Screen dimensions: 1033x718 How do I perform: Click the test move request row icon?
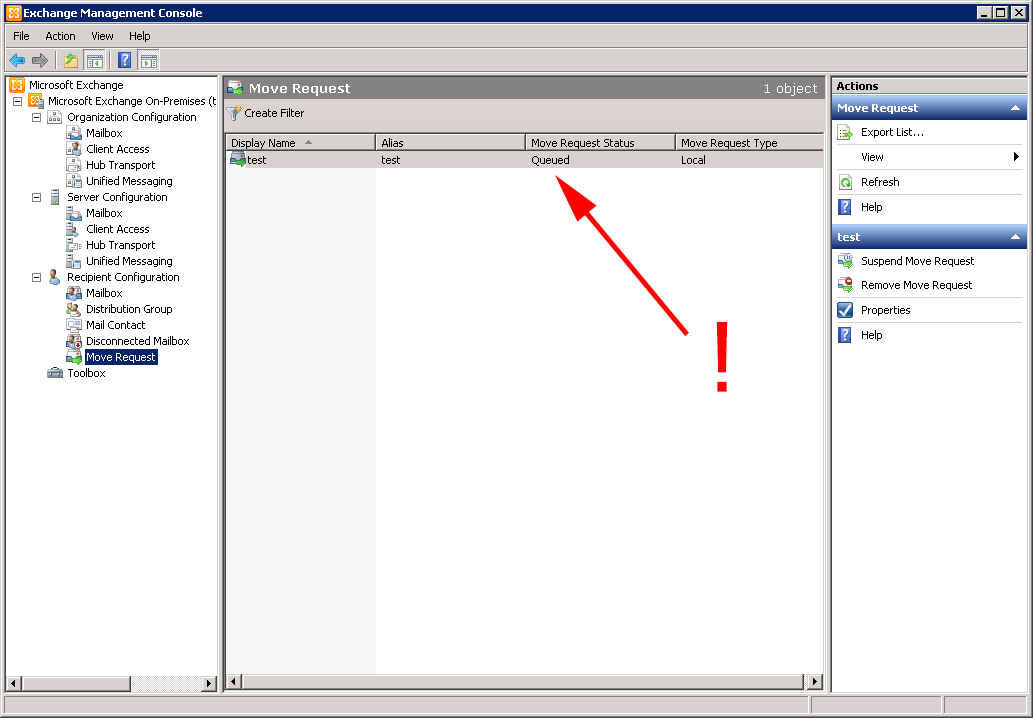tap(238, 159)
